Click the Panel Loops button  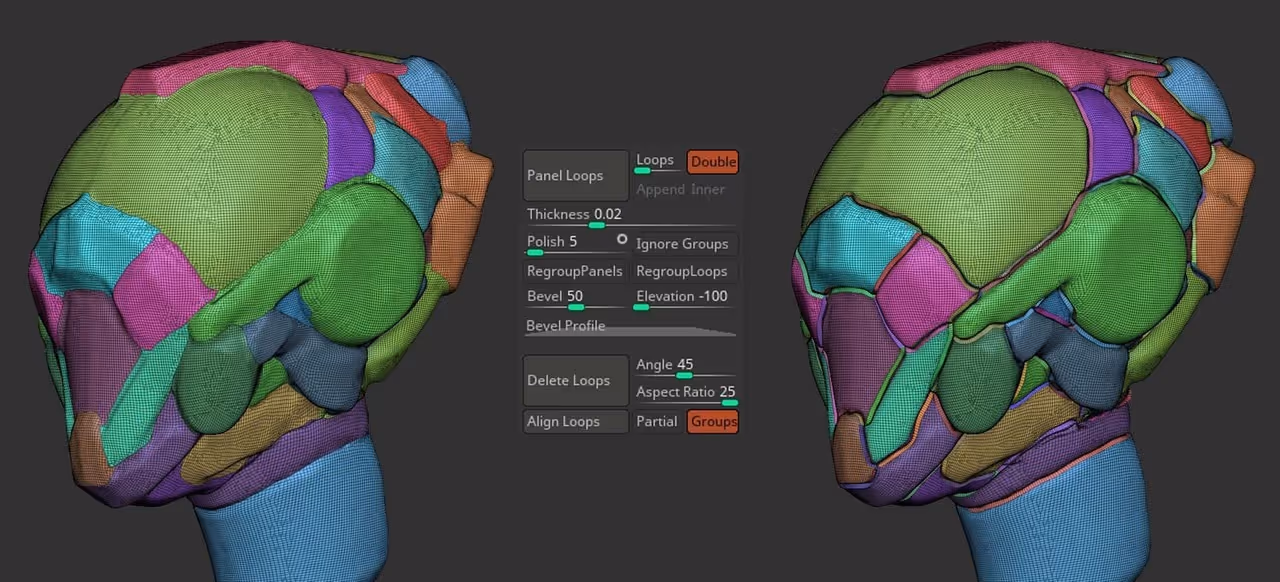coord(576,176)
